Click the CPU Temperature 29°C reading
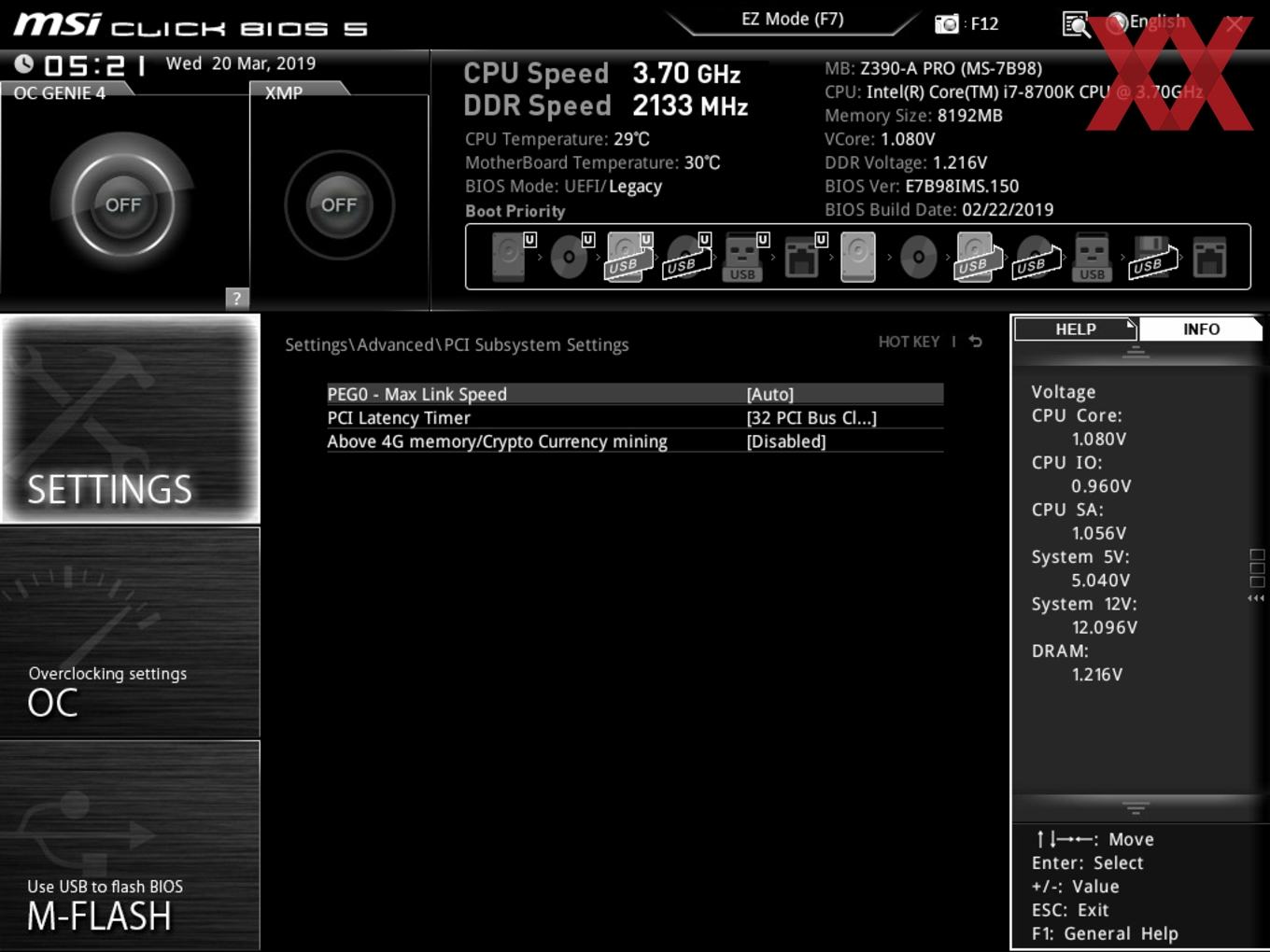The height and width of the screenshot is (952, 1270). click(x=557, y=139)
